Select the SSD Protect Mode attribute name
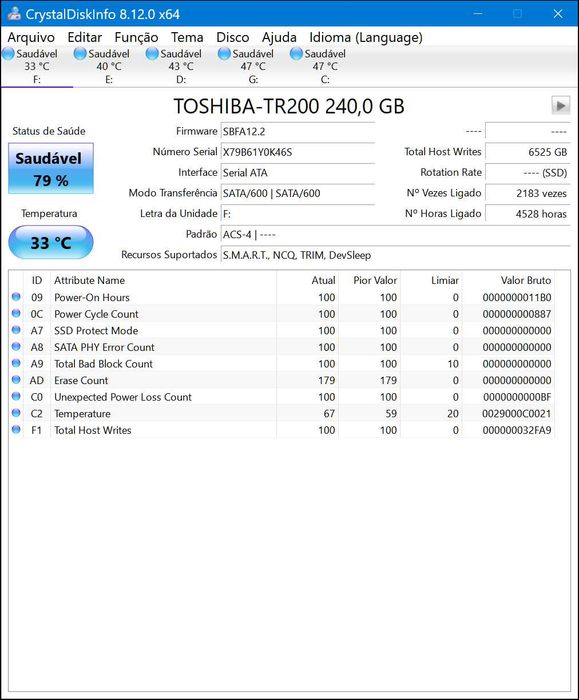Viewport: 579px width, 700px height. [x=96, y=330]
